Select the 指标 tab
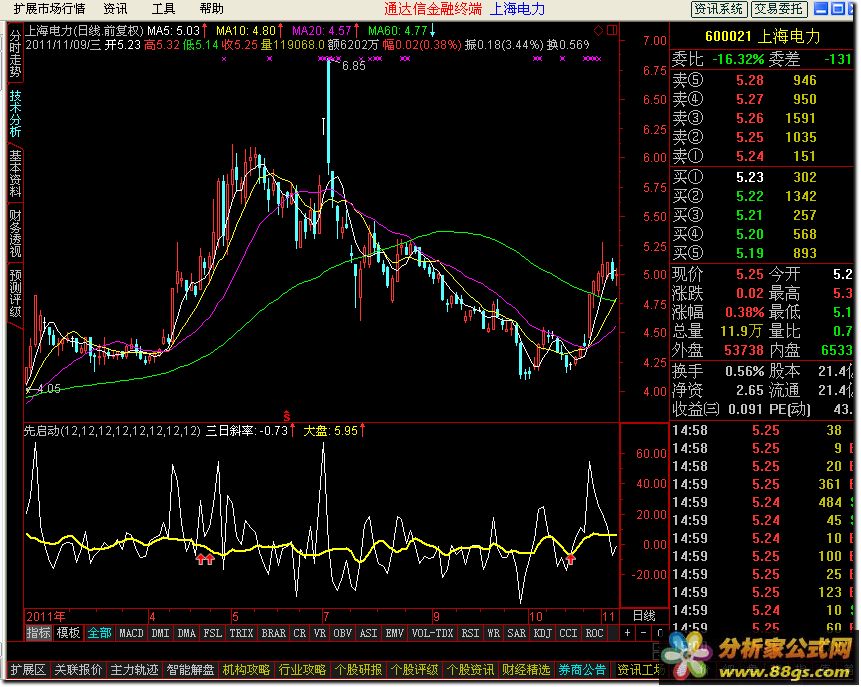 tap(38, 633)
